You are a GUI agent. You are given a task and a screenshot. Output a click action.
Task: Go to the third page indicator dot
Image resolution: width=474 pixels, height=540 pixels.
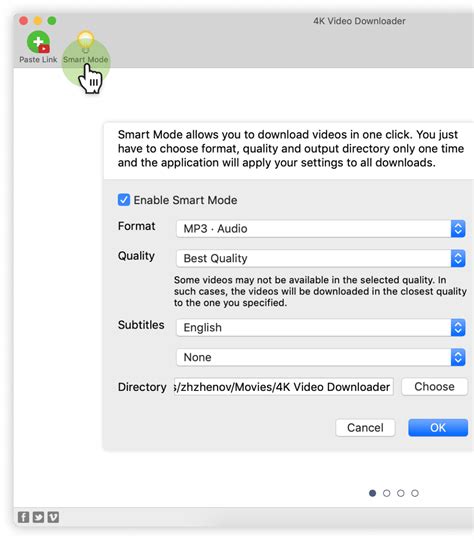pyautogui.click(x=401, y=493)
